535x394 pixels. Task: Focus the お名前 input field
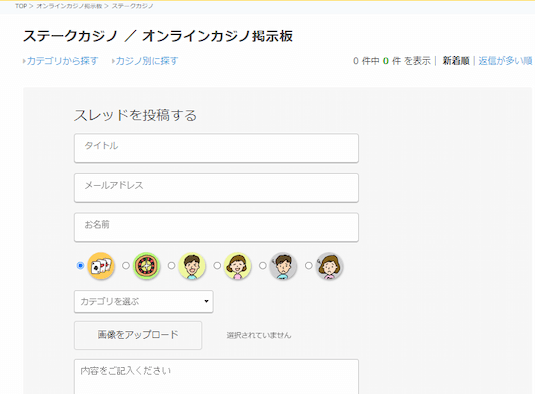[x=216, y=227]
